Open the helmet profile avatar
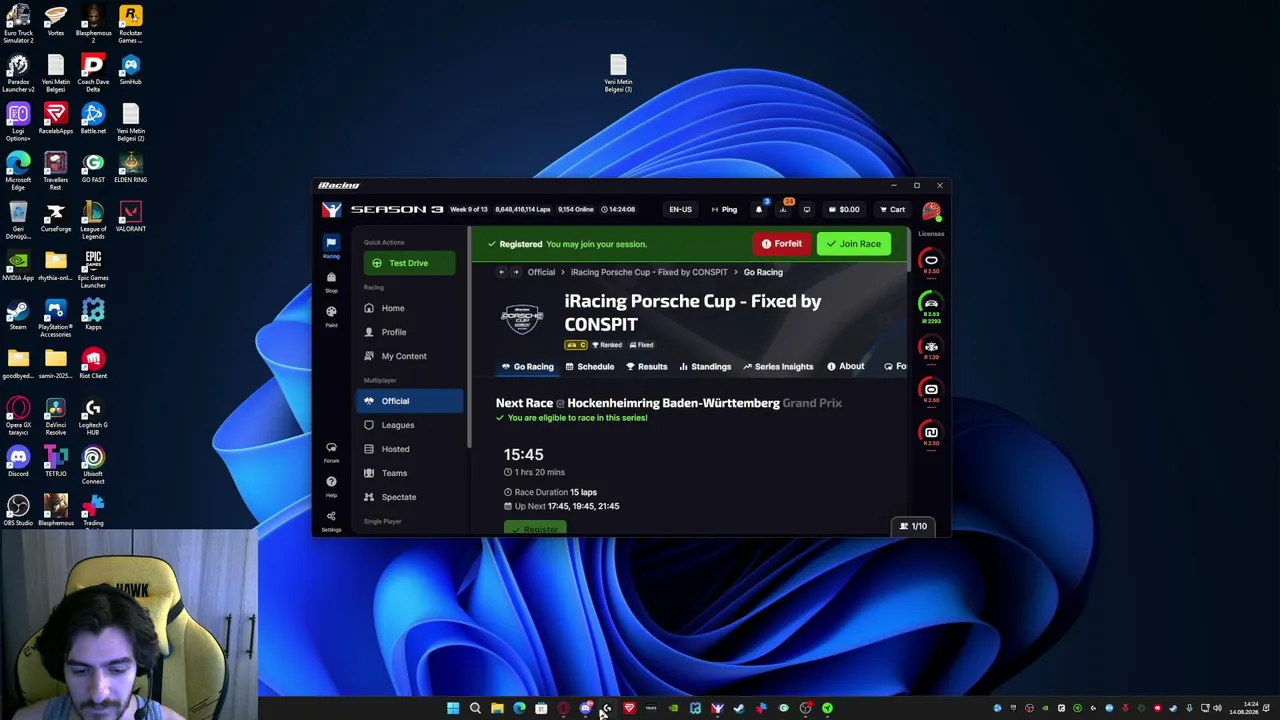This screenshot has width=1280, height=720. 931,211
